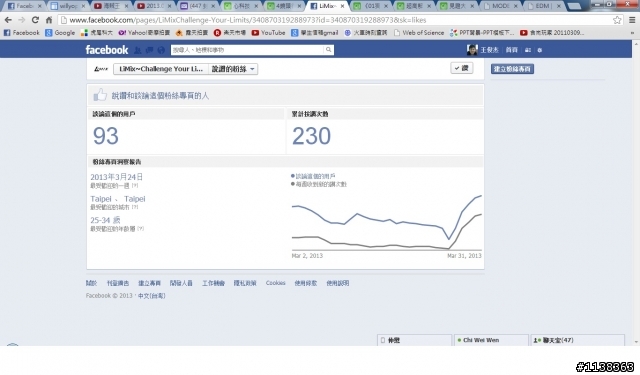640x375 pixels.
Task: Focus the Facebook search field
Action: [x=247, y=50]
